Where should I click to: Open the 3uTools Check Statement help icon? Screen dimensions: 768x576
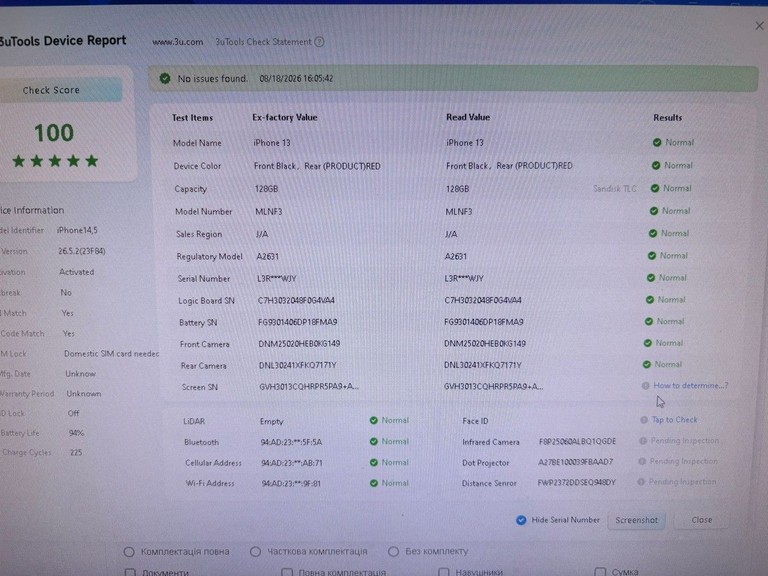319,42
